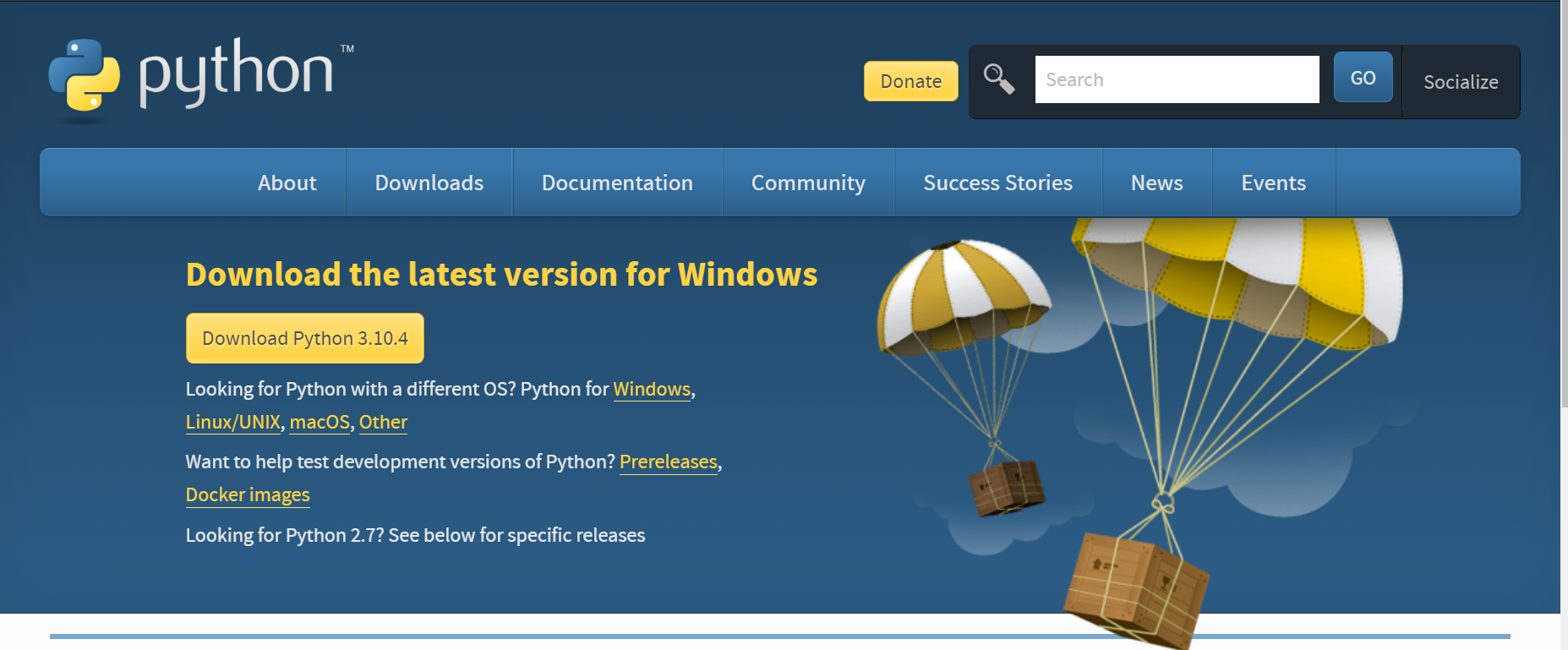Click the magnifying glass search icon
The width and height of the screenshot is (1568, 650).
coord(999,79)
